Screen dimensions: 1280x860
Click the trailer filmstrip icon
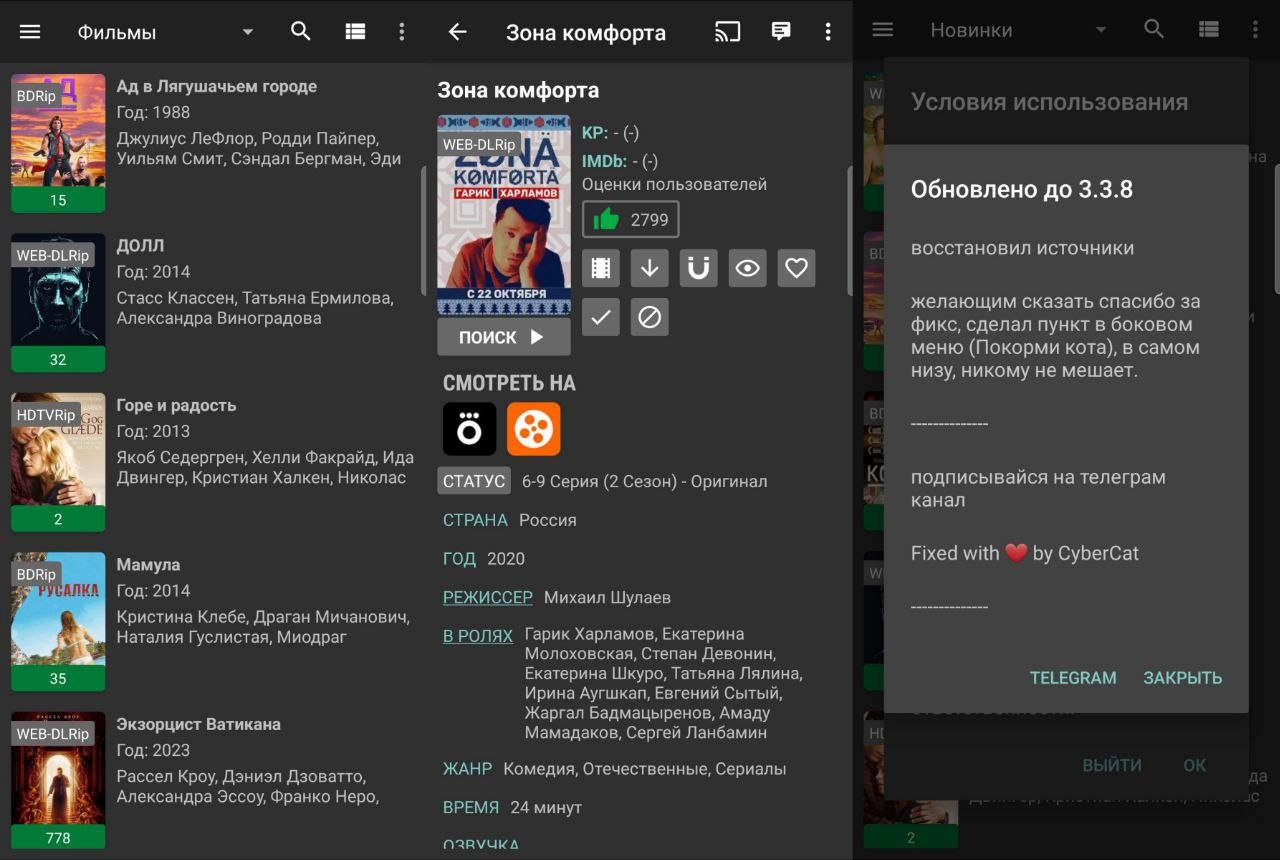(601, 268)
